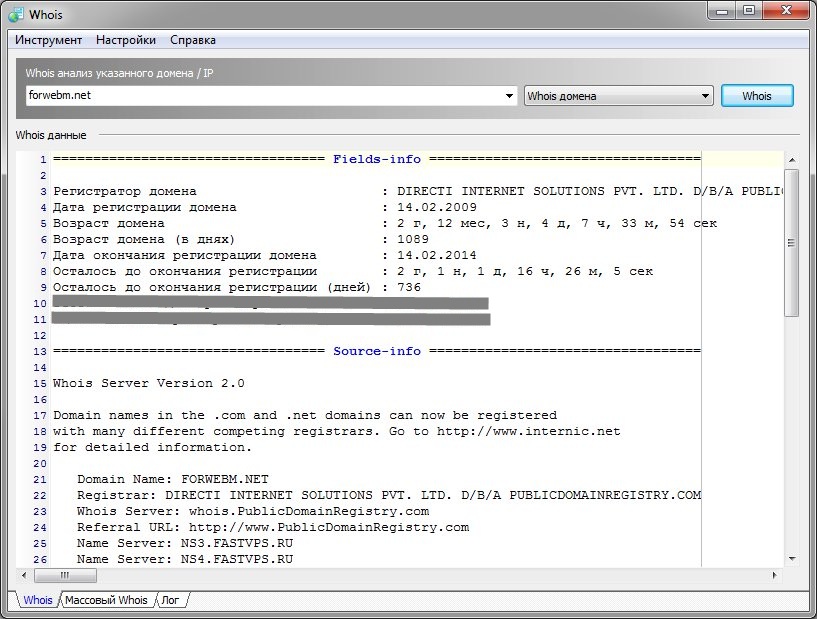Image resolution: width=817 pixels, height=619 pixels.
Task: Click the Domain Name: FORWEBM.NET line
Action: 173,479
